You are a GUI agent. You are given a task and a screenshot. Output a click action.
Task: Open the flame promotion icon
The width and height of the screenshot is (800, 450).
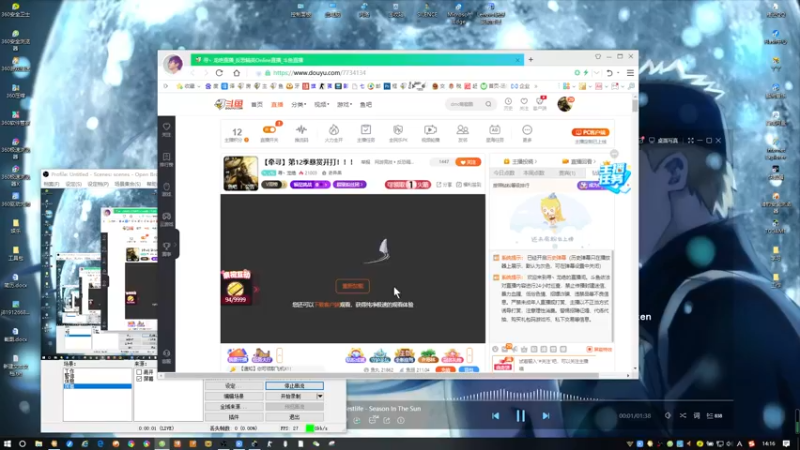334,130
